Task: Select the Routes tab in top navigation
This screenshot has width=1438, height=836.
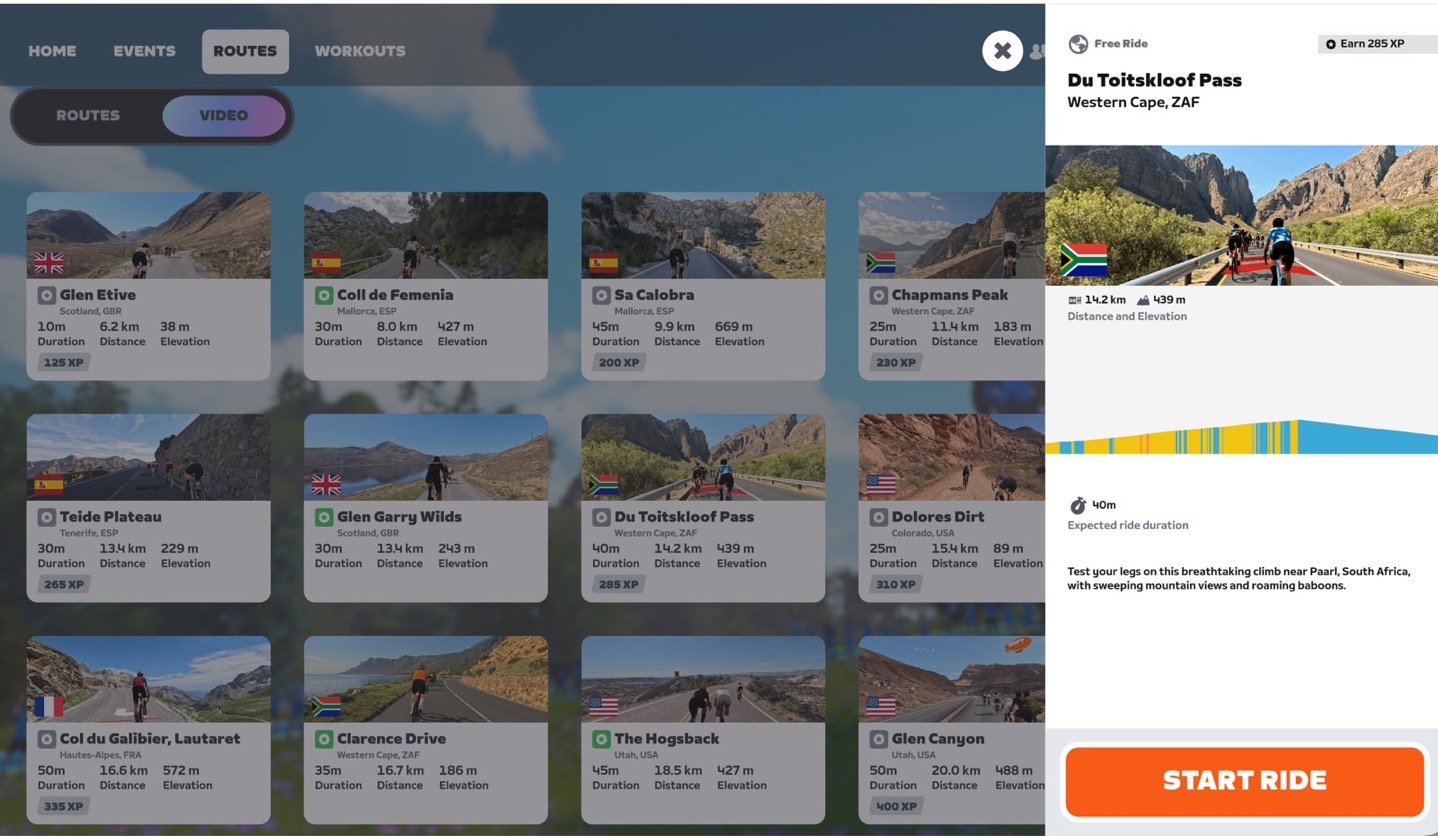Action: 245,51
